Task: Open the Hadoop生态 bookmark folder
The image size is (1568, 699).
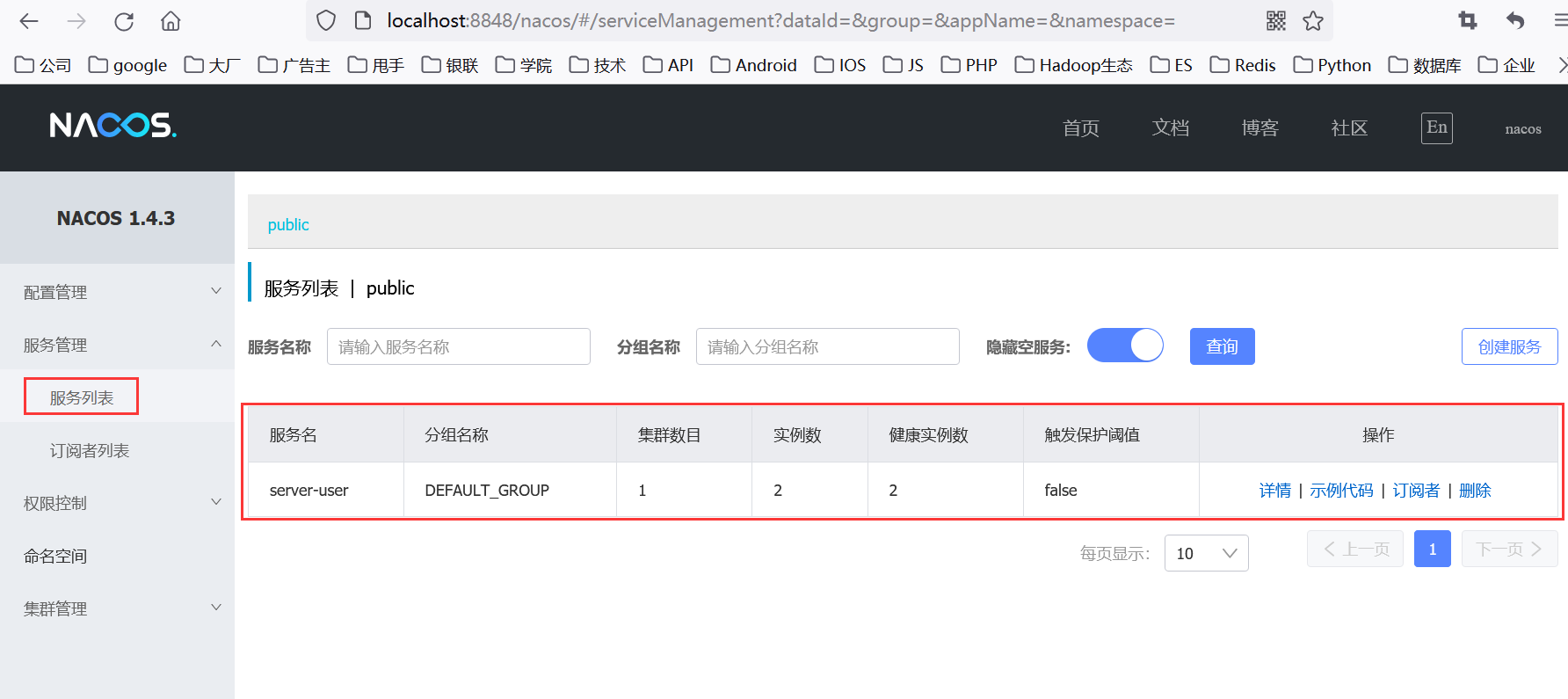Action: [1074, 65]
